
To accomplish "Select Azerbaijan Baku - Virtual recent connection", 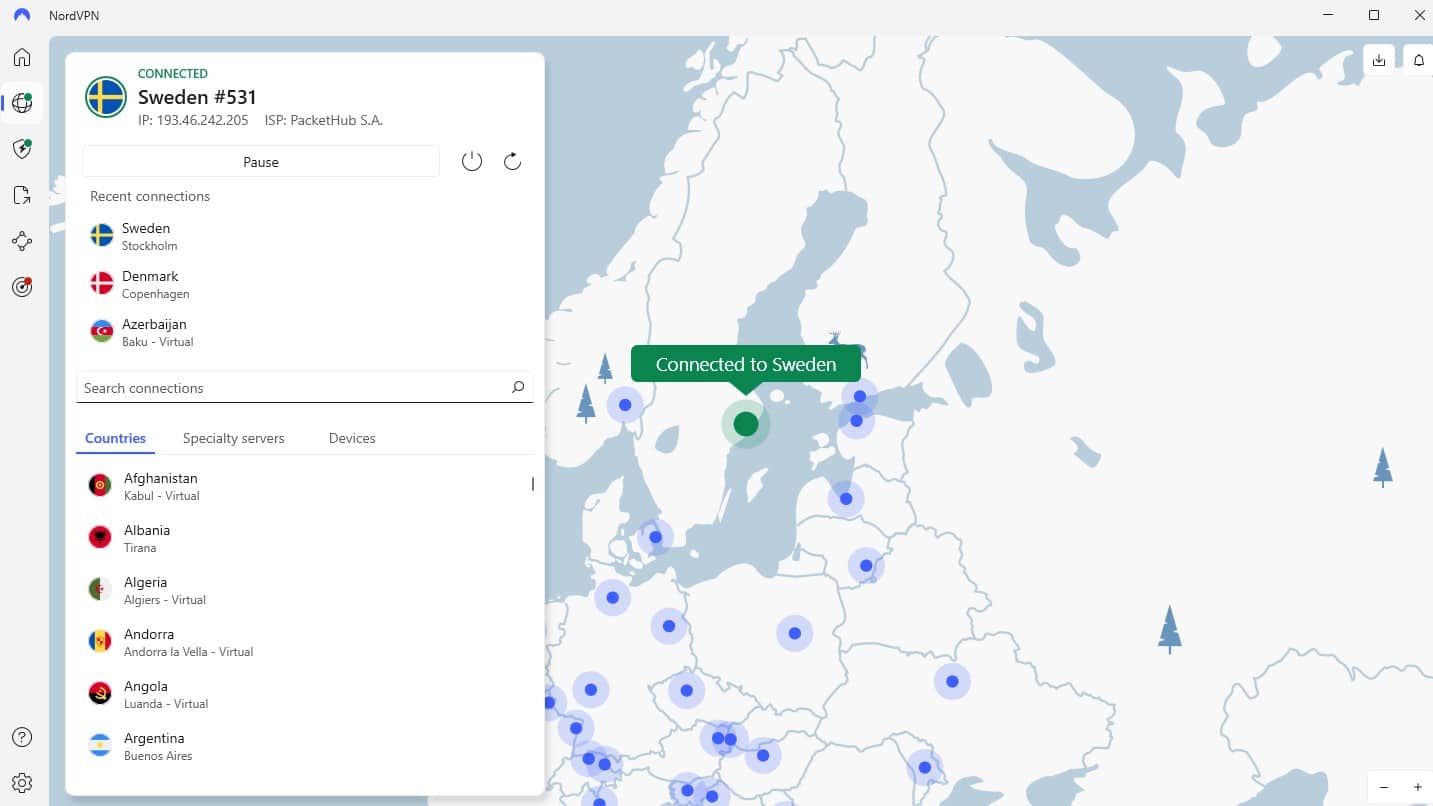I will [305, 332].
